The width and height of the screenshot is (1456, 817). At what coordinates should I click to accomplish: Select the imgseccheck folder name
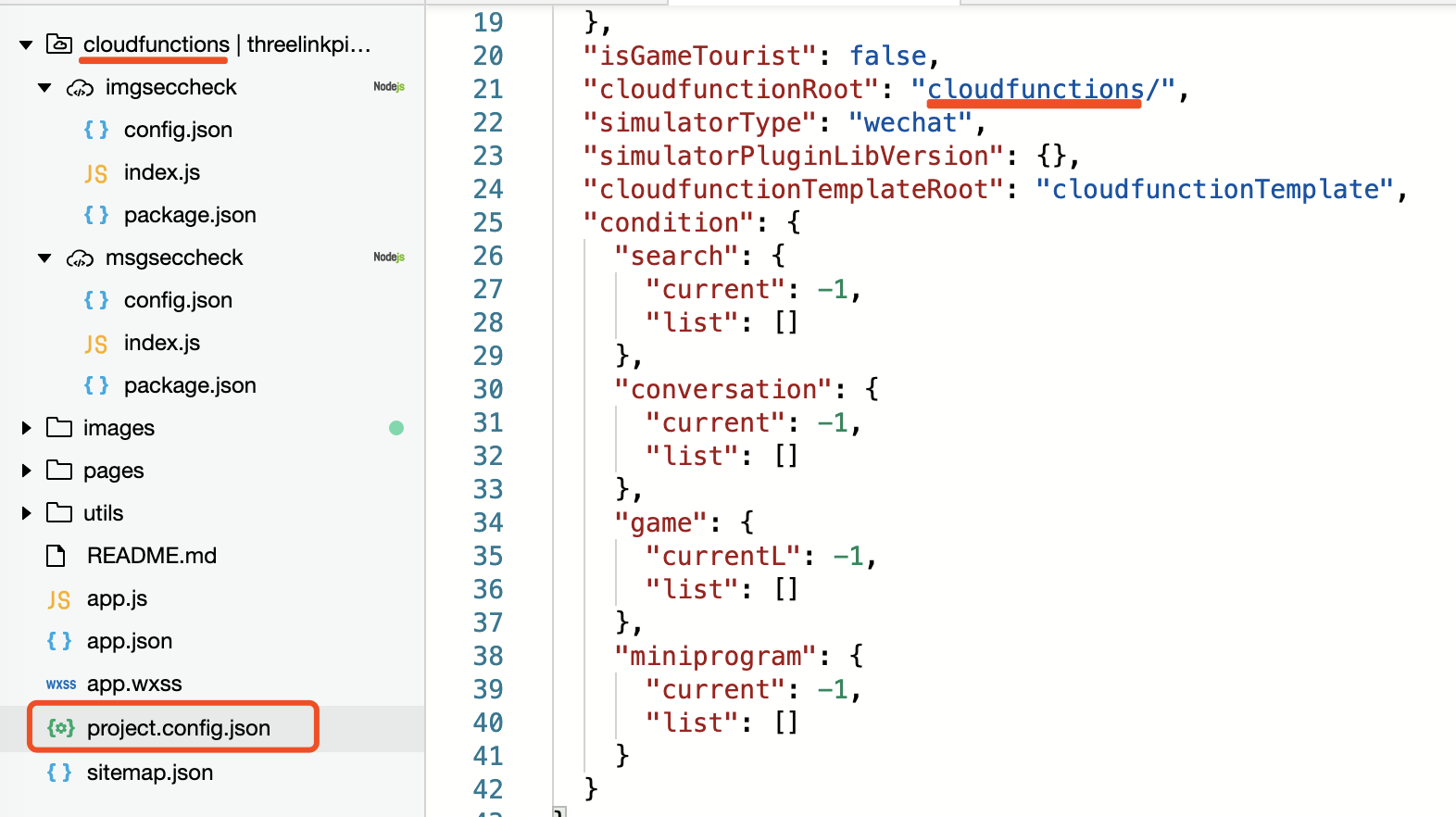(171, 87)
